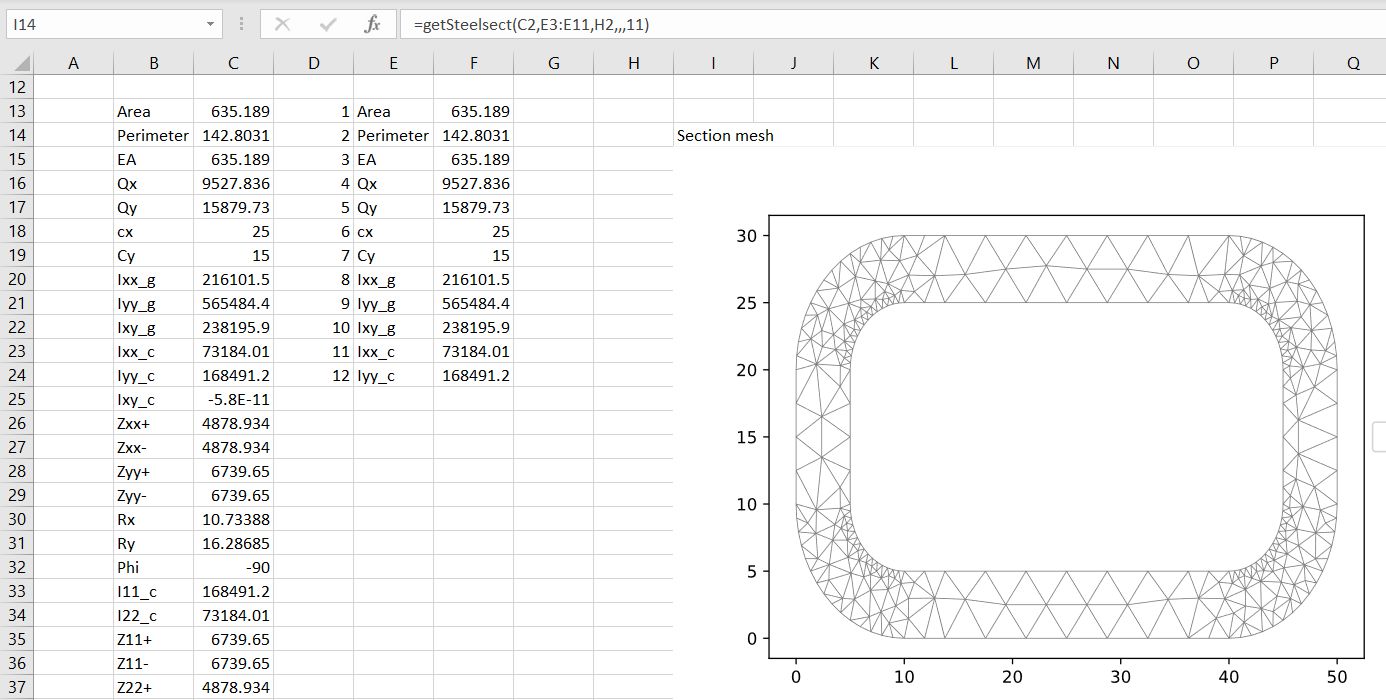Cancel the formula entry with the X icon
This screenshot has height=700, width=1386.
pos(284,25)
